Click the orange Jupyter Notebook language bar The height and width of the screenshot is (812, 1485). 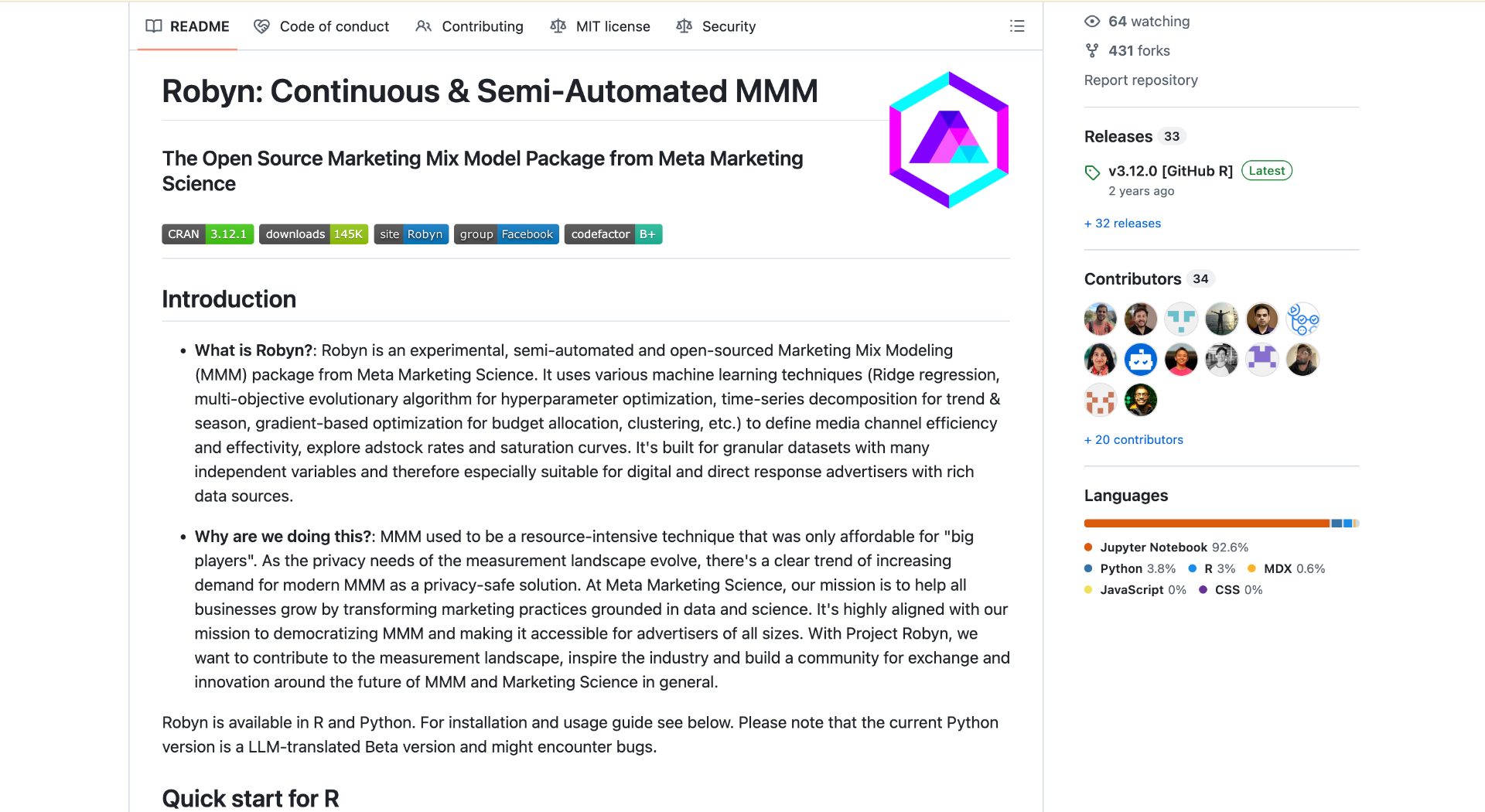coord(1207,524)
